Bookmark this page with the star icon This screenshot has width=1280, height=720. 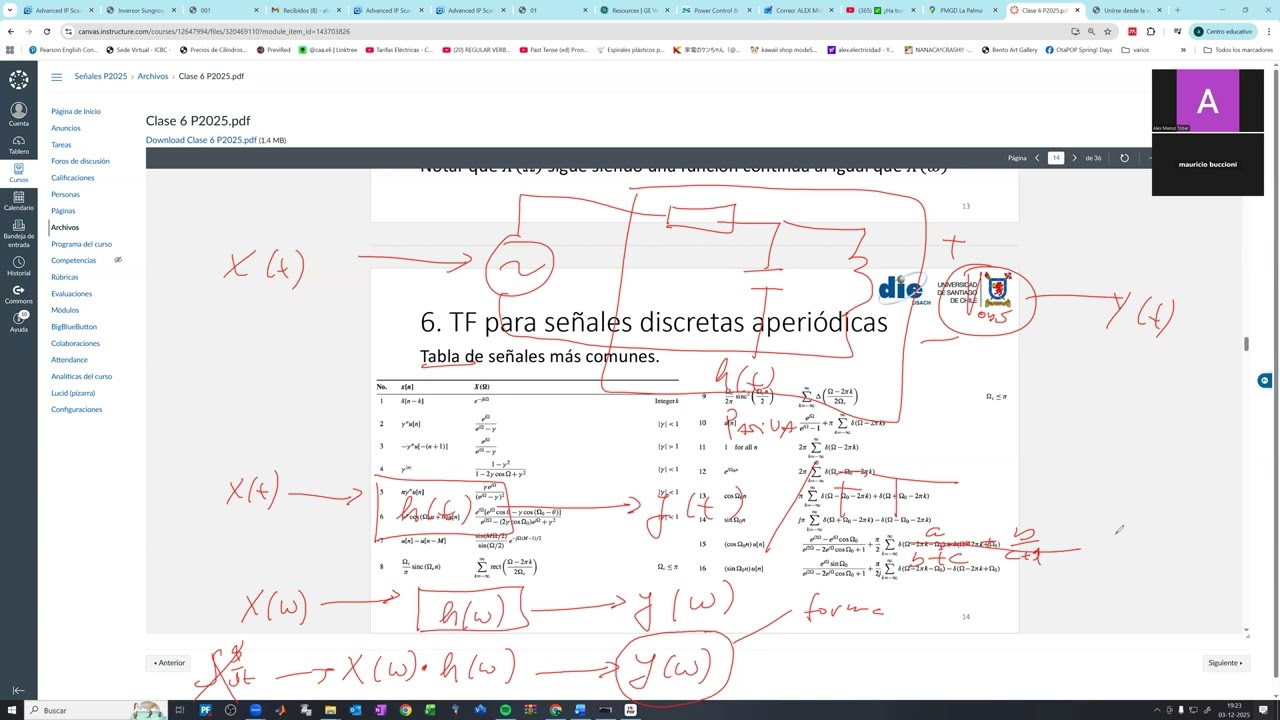coord(1108,31)
